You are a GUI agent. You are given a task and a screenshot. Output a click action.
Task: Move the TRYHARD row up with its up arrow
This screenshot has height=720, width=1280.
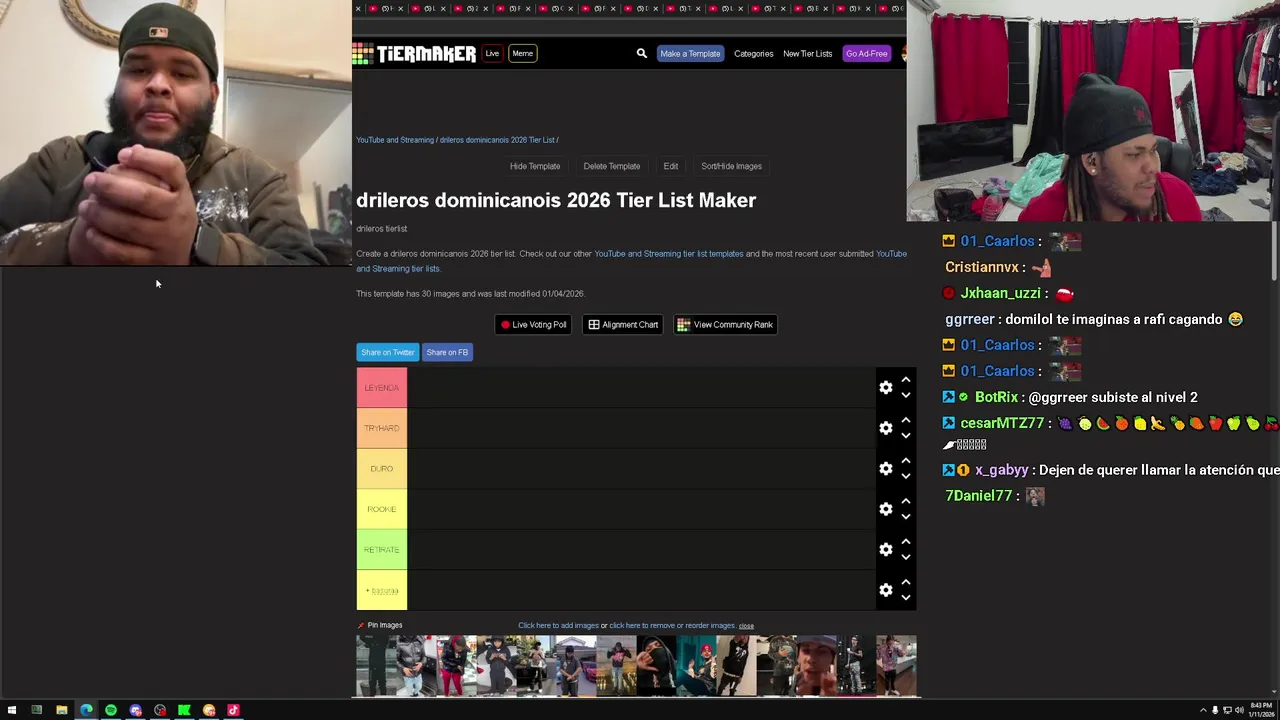905,420
